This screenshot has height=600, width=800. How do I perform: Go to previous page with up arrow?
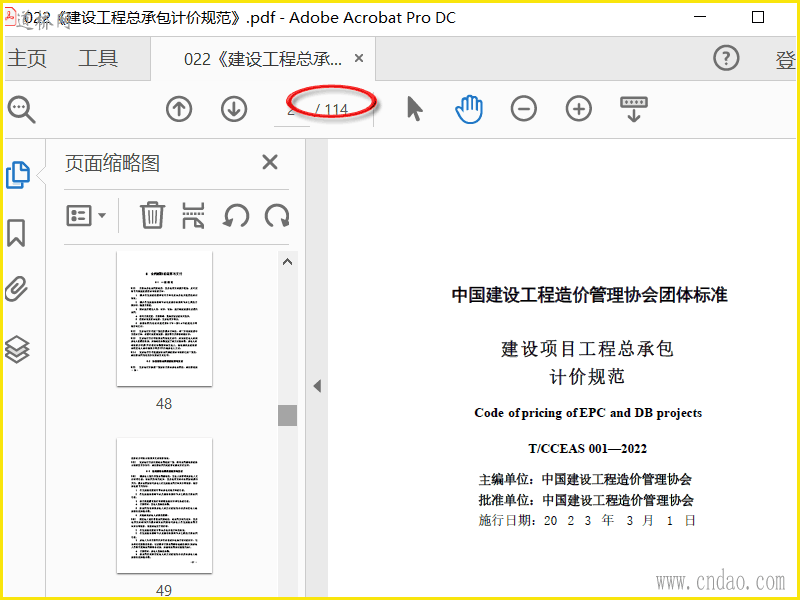click(179, 109)
